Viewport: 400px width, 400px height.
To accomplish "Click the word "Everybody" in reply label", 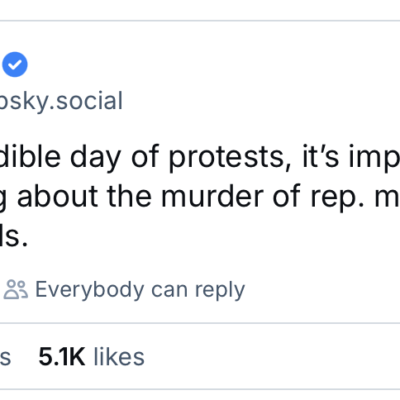I will tap(90, 290).
